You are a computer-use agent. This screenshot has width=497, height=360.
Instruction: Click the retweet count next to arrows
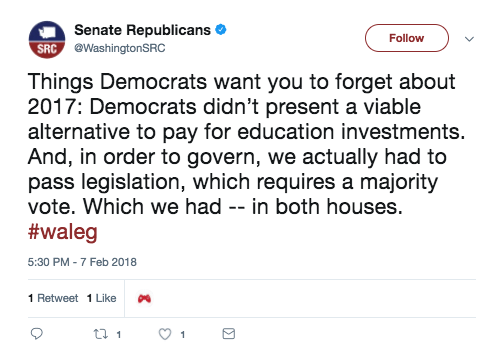119,335
